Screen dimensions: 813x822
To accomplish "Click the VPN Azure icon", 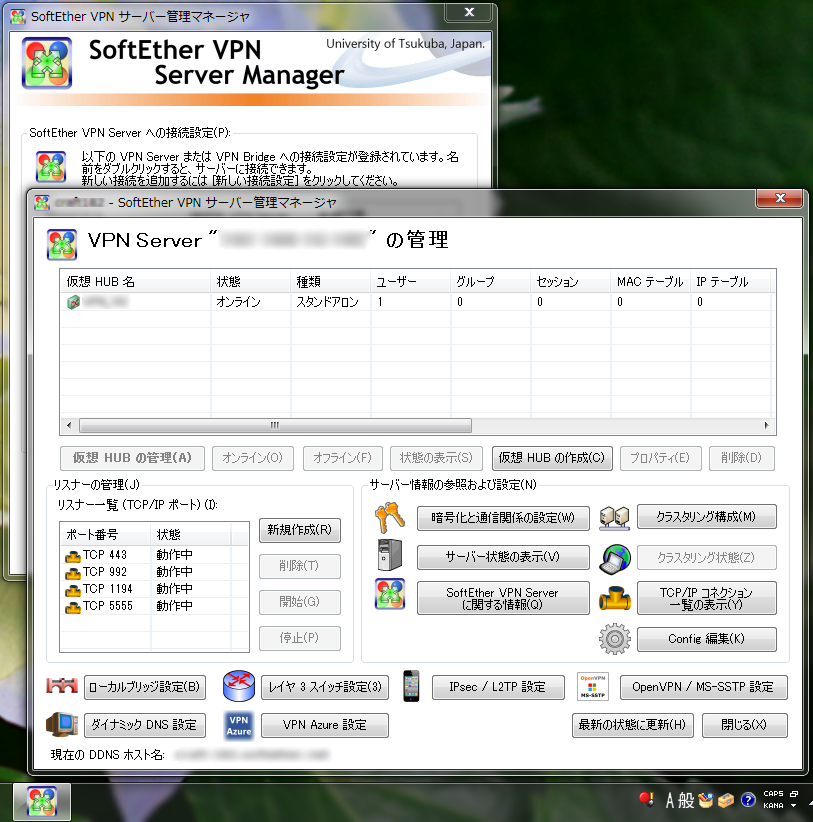I will point(239,726).
